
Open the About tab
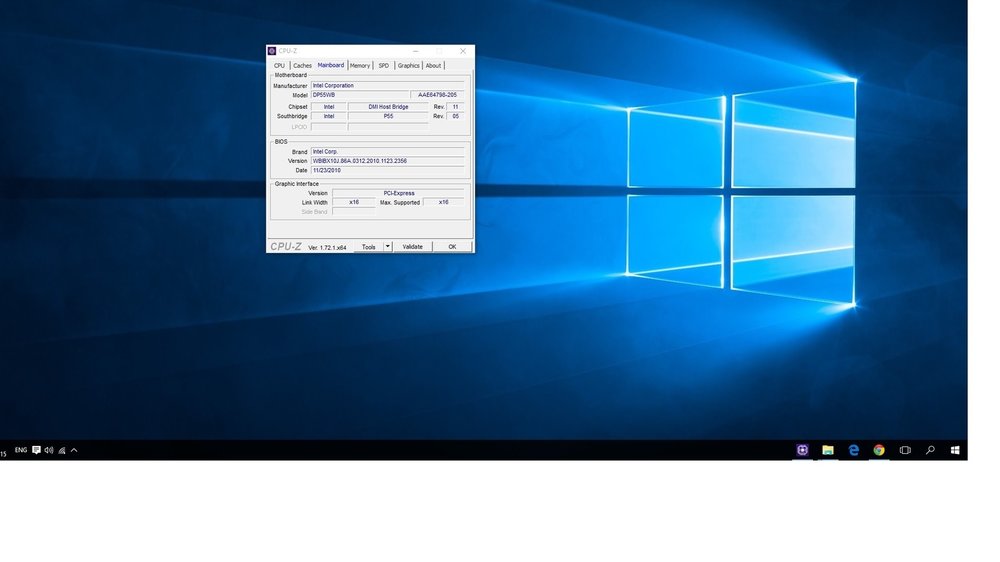pyautogui.click(x=433, y=66)
